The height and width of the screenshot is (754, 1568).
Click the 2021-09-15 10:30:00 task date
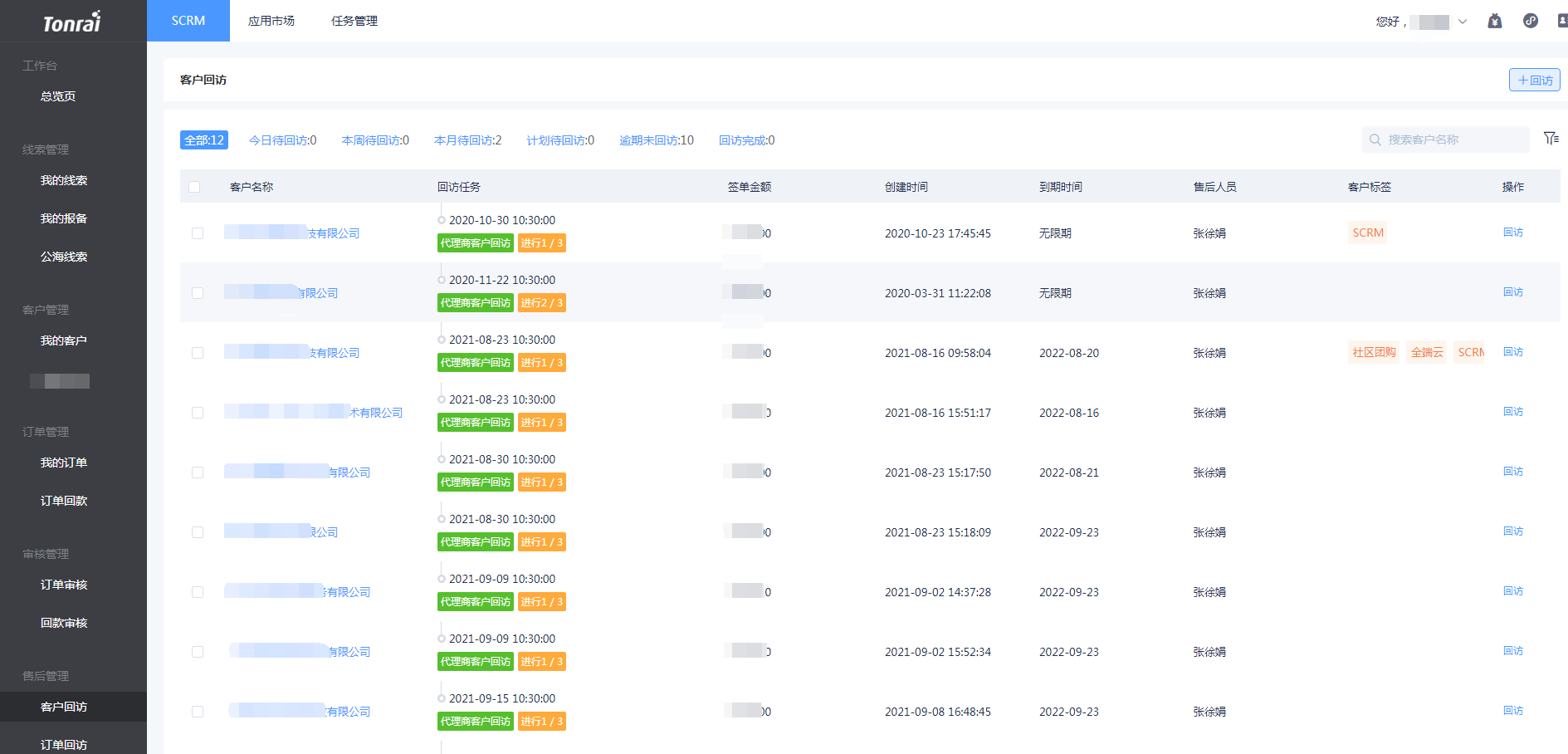pos(502,698)
